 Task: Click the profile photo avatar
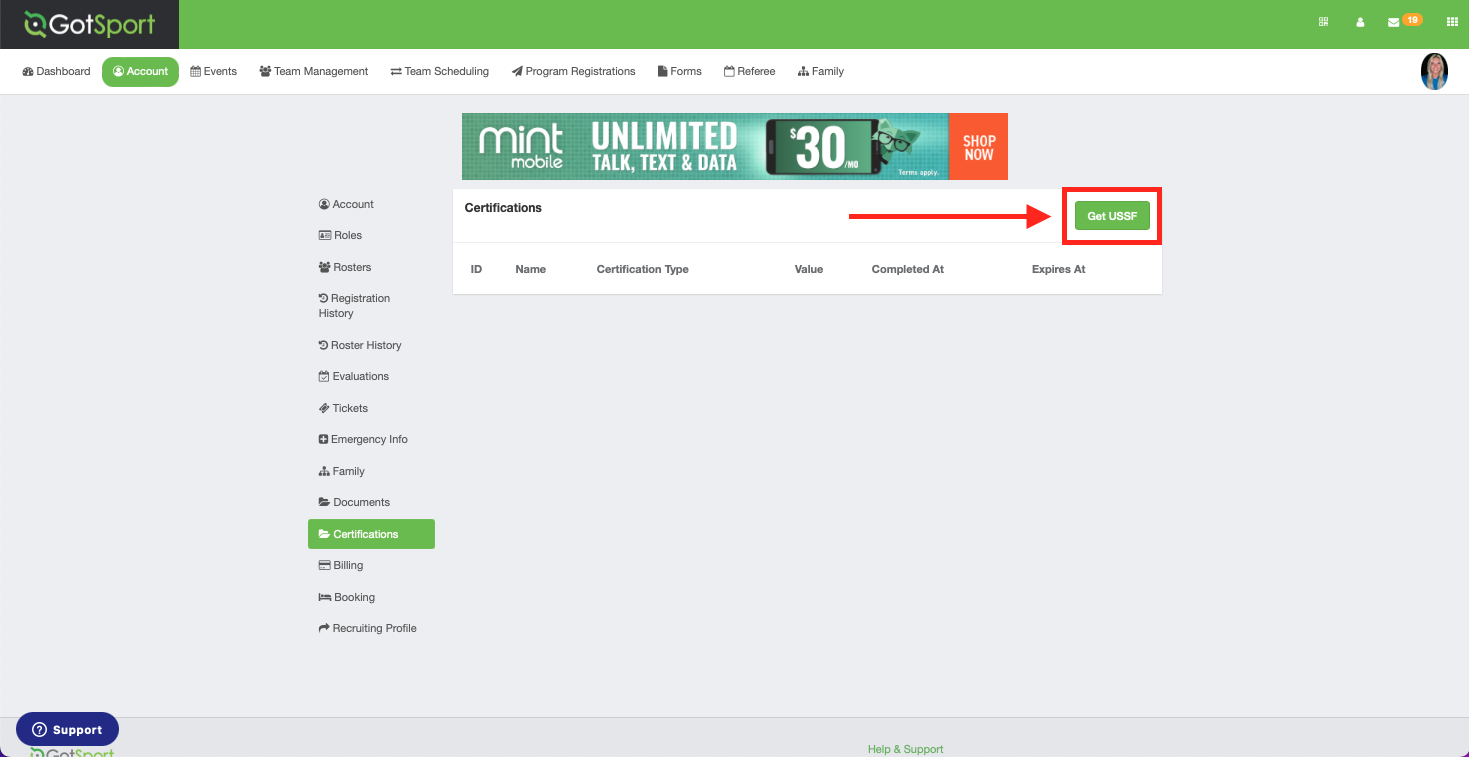pyautogui.click(x=1434, y=71)
